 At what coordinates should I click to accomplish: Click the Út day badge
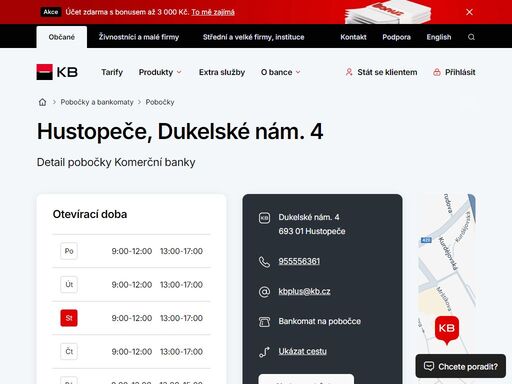[69, 285]
